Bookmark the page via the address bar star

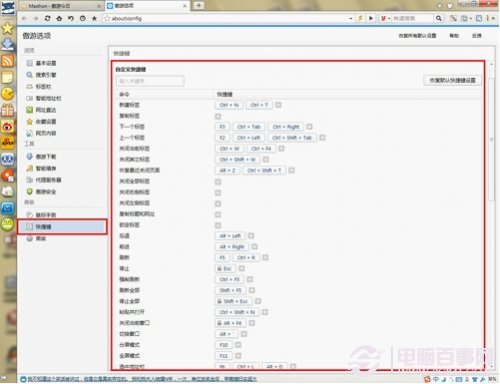[x=107, y=19]
